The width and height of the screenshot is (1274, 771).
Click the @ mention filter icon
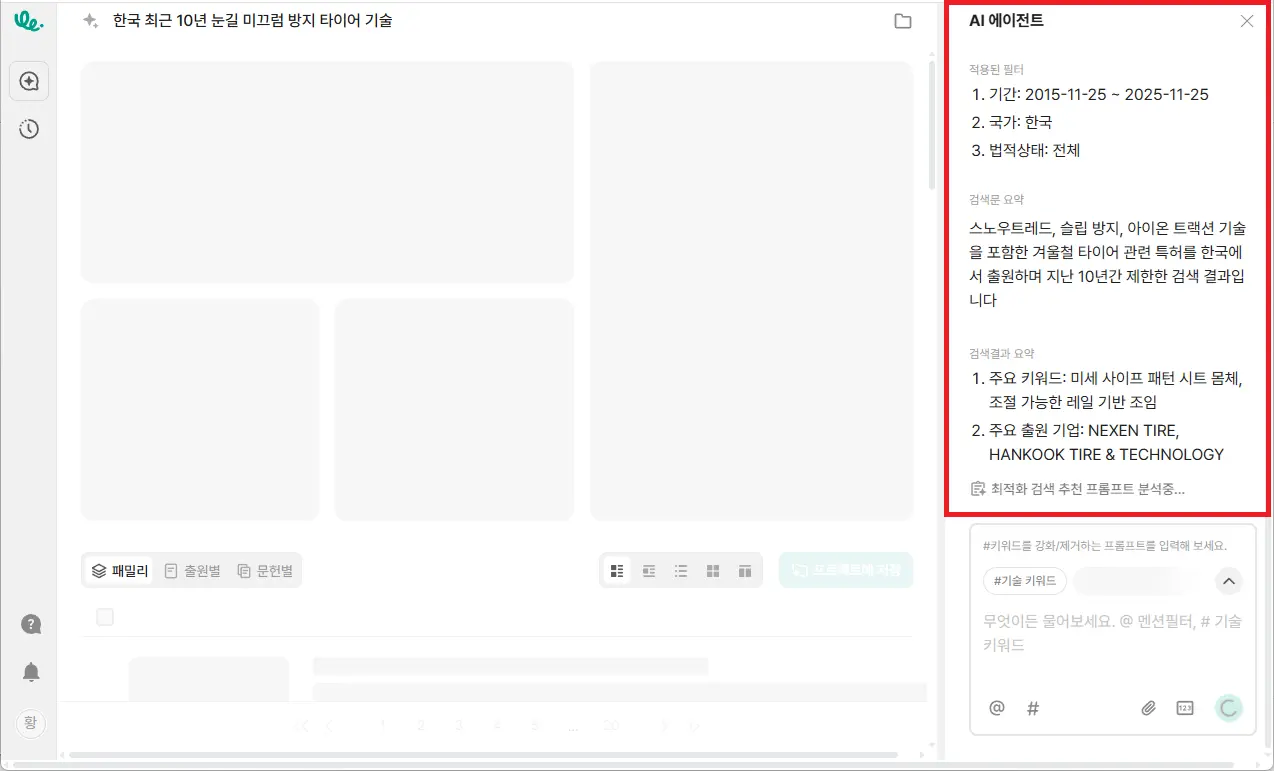pos(996,708)
